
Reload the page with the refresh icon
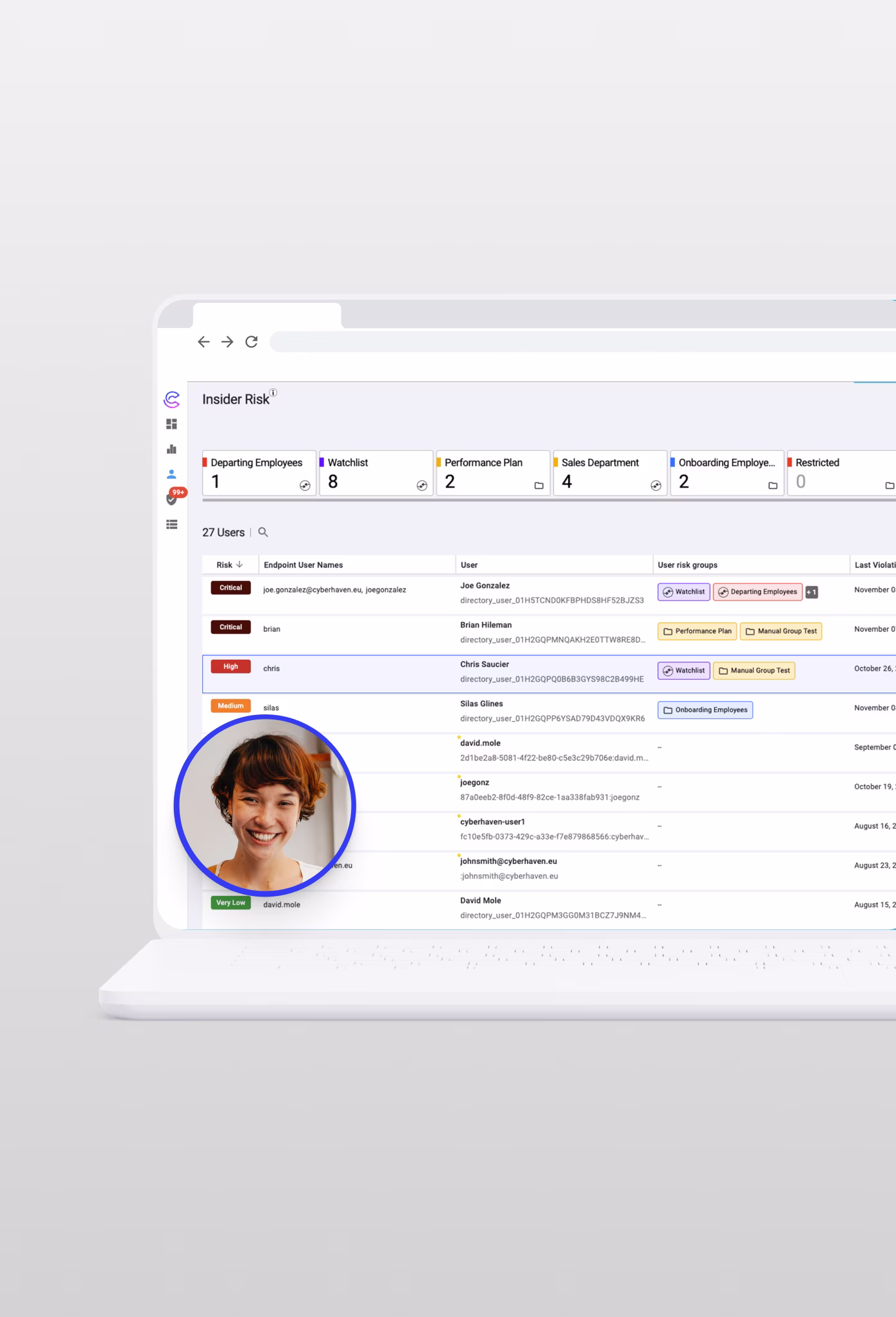coord(252,341)
